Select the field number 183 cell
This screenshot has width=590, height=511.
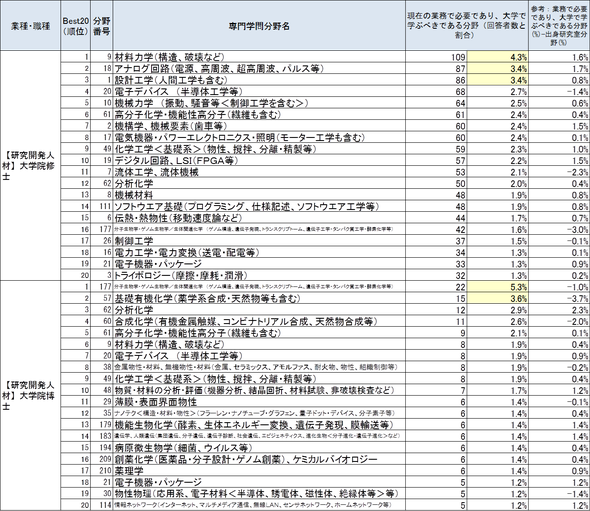pyautogui.click(x=102, y=436)
